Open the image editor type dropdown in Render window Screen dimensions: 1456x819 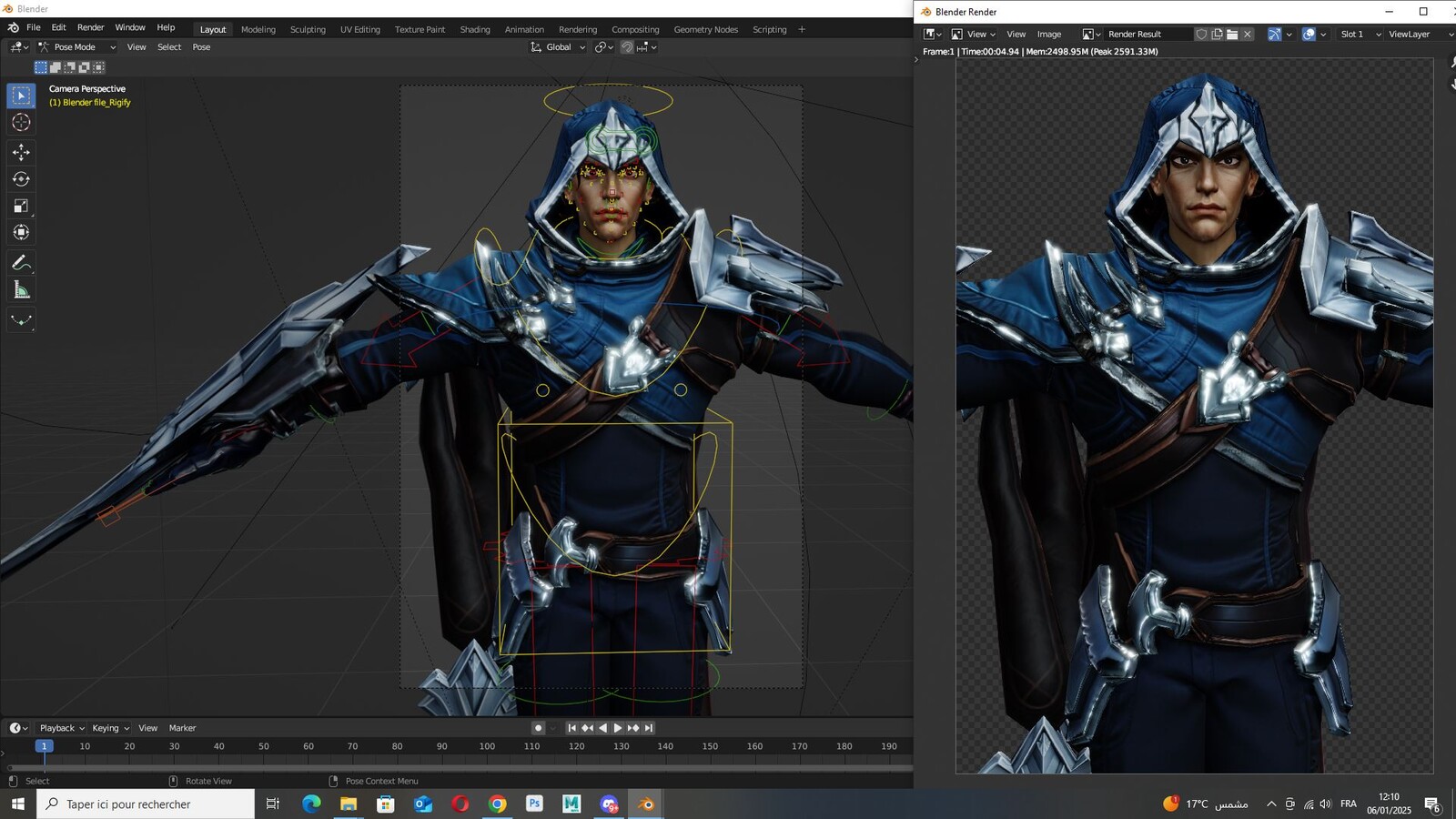pyautogui.click(x=933, y=34)
